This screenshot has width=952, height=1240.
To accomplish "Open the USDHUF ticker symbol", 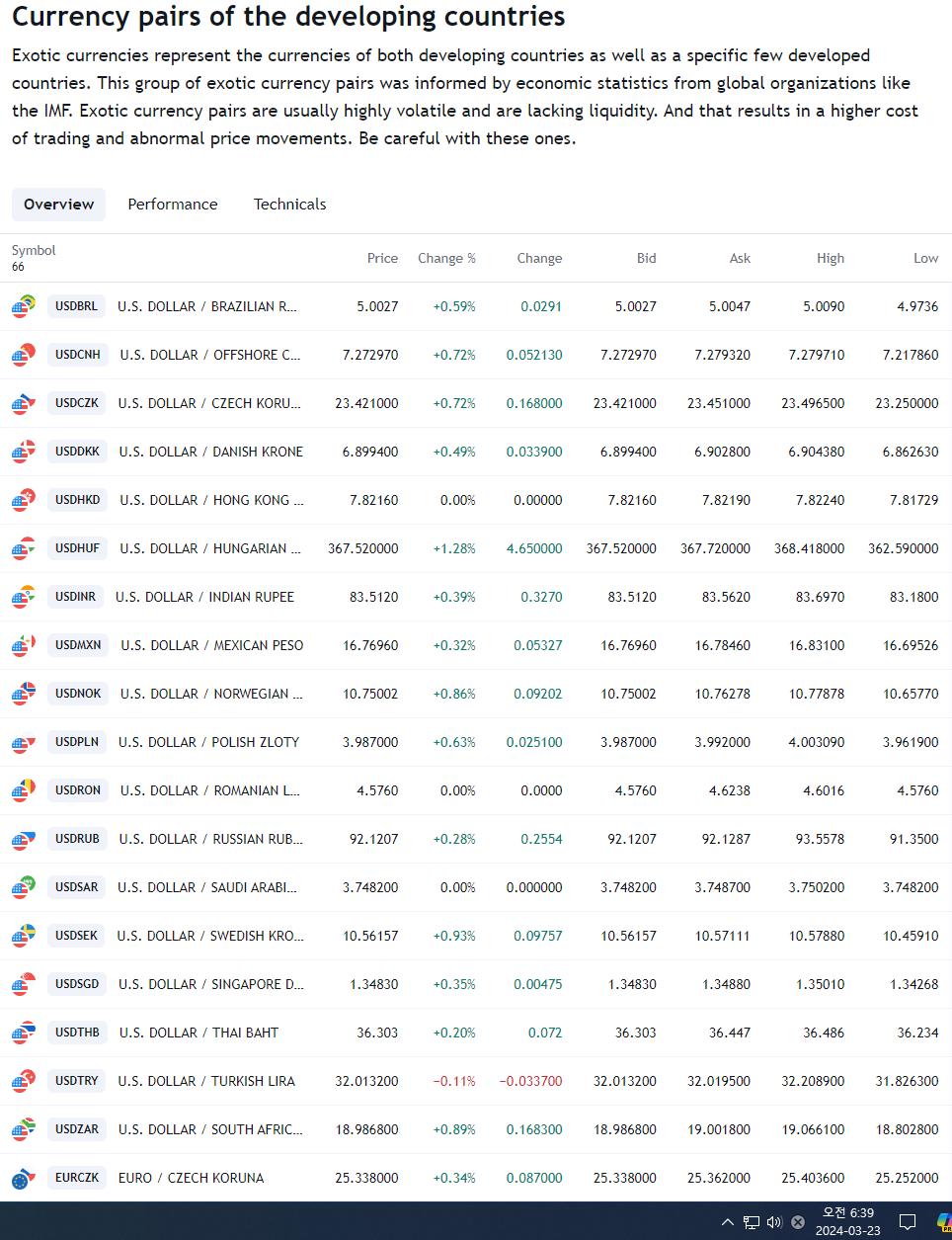I will tap(77, 548).
